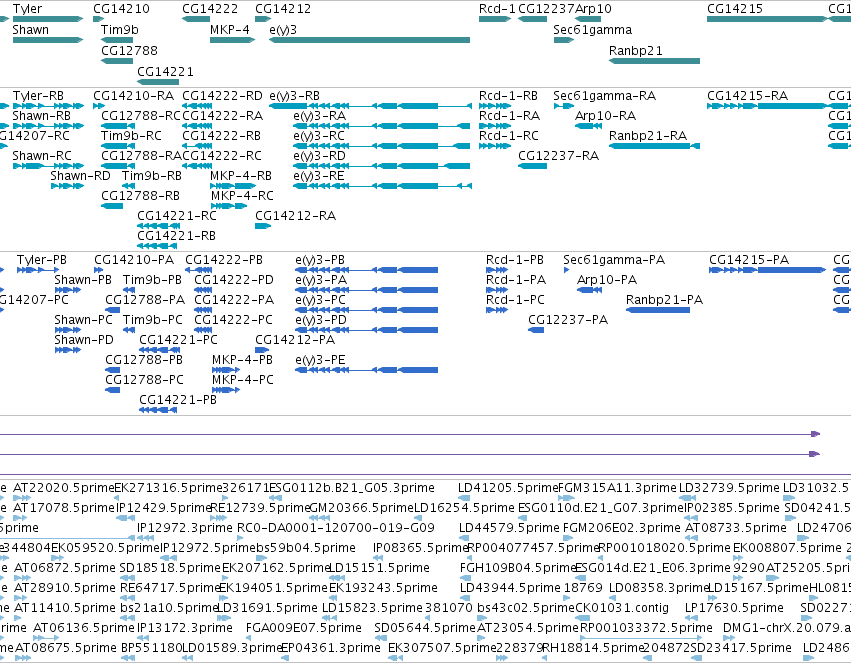
Task: Select the Tyler-PB protein label
Action: pyautogui.click(x=42, y=260)
